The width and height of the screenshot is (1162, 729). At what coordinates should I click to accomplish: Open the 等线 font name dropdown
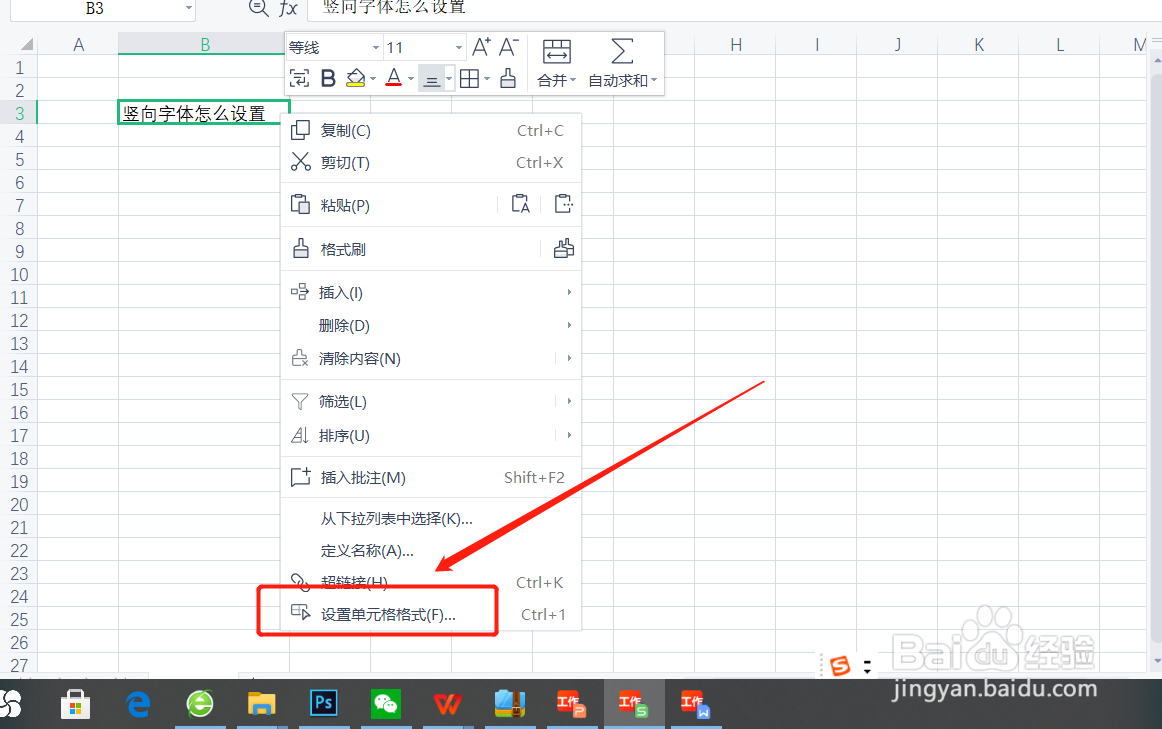376,48
